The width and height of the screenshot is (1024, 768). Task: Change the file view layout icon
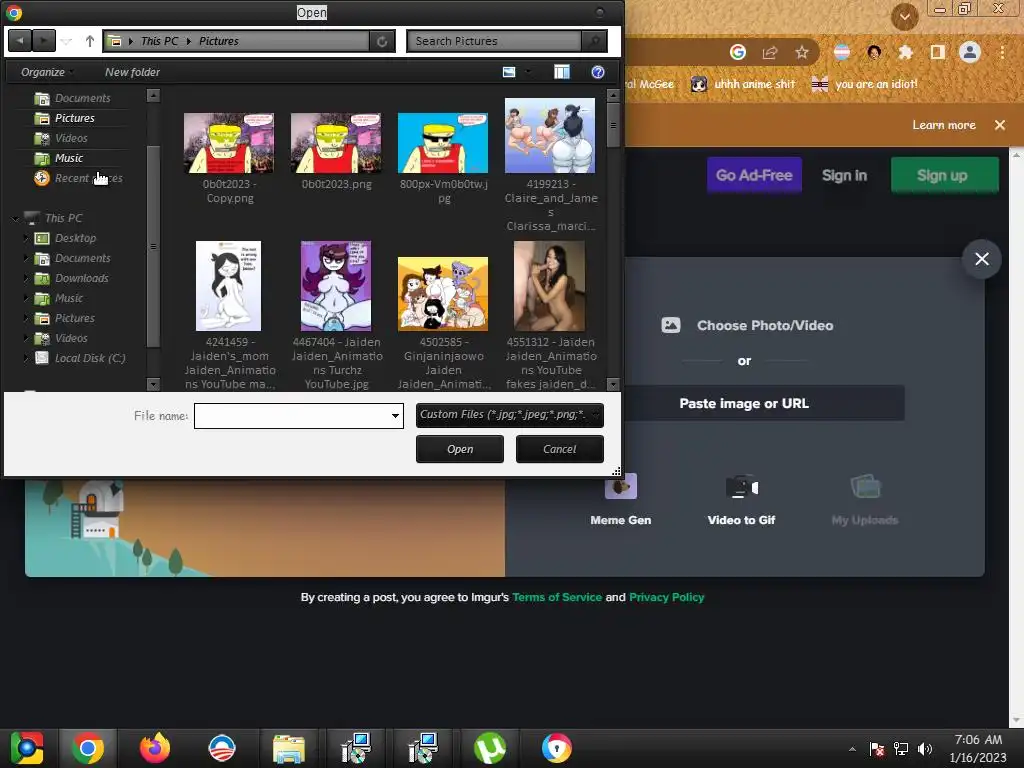[x=509, y=72]
